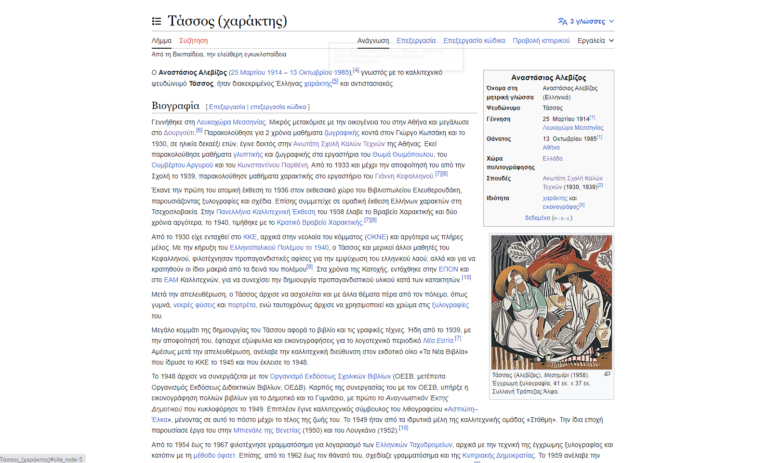768x463 pixels.
Task: Open the Κυπριακής Δημοκρατίας link
Action: click(498, 456)
